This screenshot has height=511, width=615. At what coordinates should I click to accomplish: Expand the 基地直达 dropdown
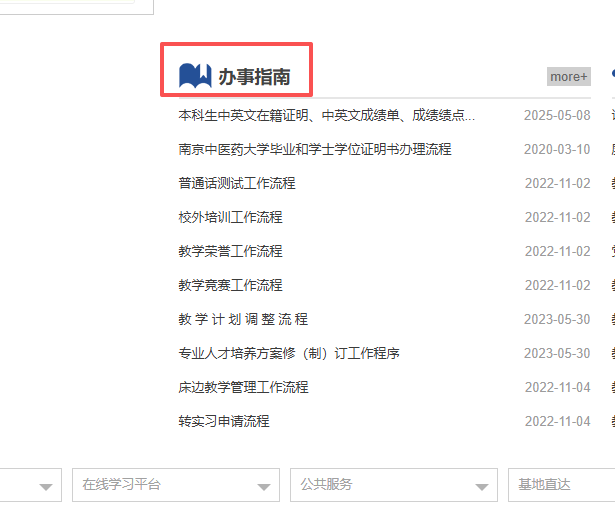(x=560, y=485)
